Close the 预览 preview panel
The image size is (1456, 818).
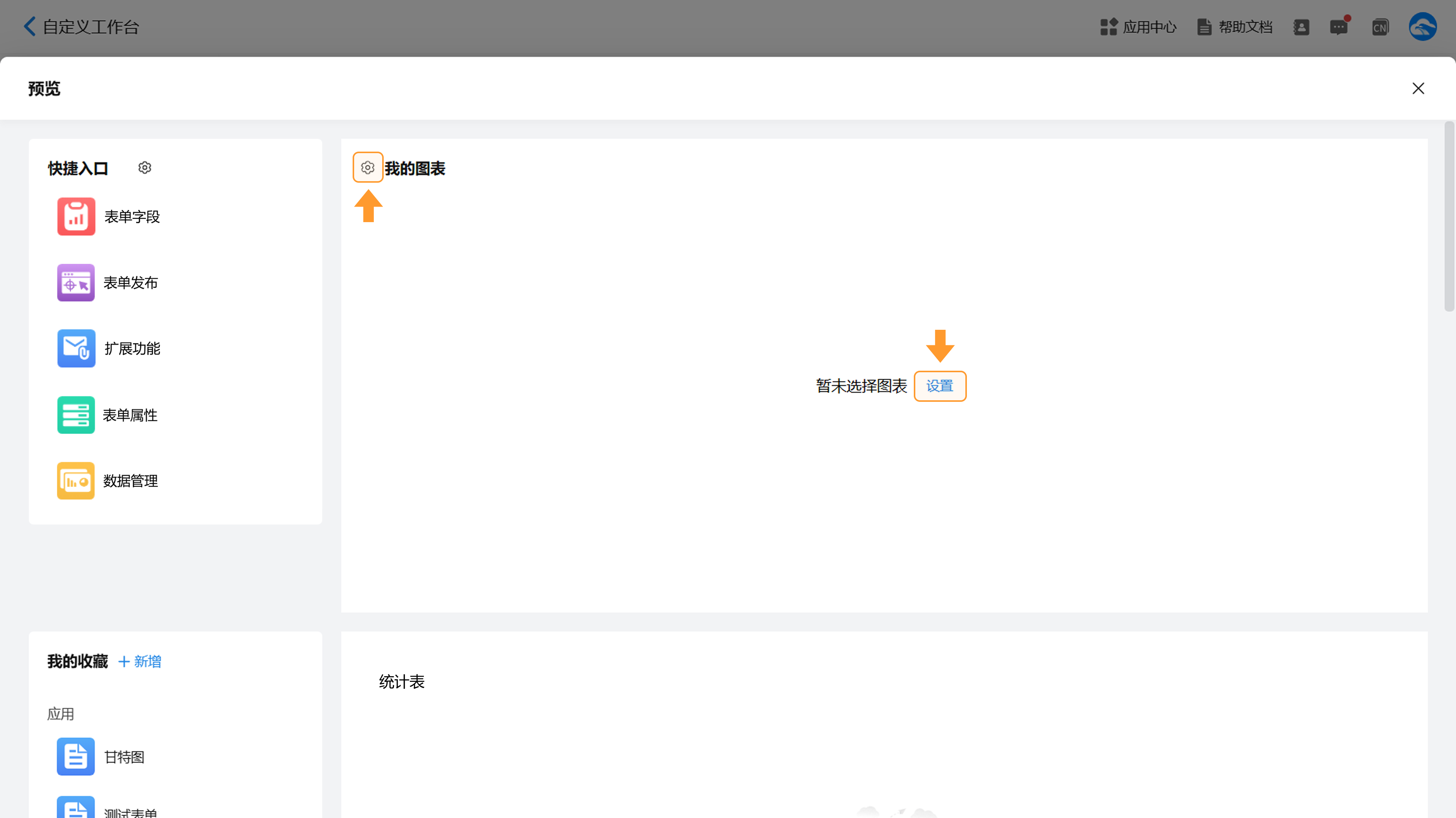pos(1418,88)
